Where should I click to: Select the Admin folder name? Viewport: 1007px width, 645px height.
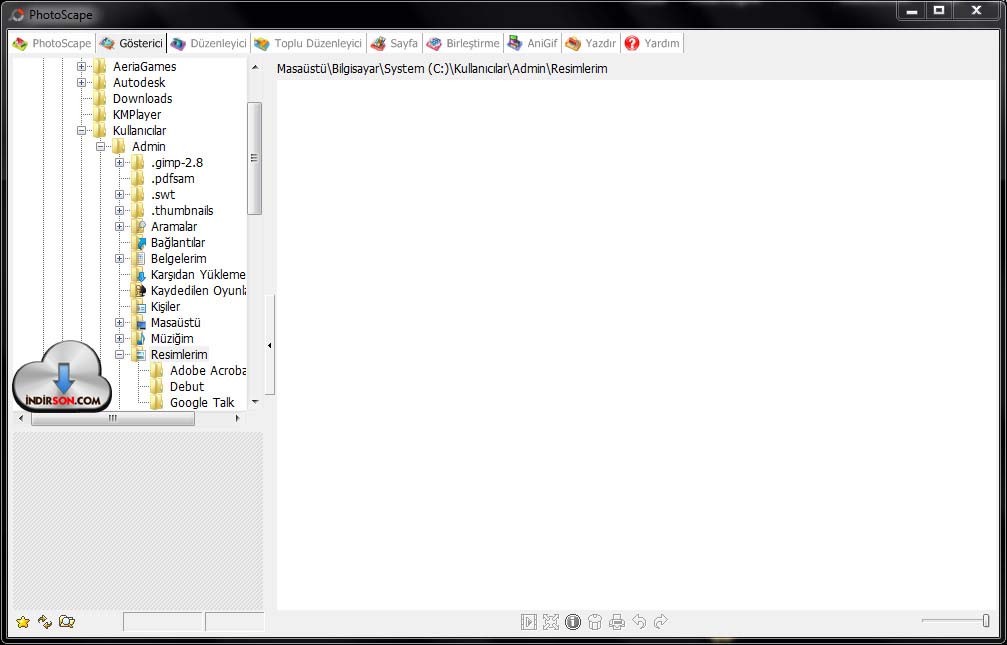pos(148,146)
